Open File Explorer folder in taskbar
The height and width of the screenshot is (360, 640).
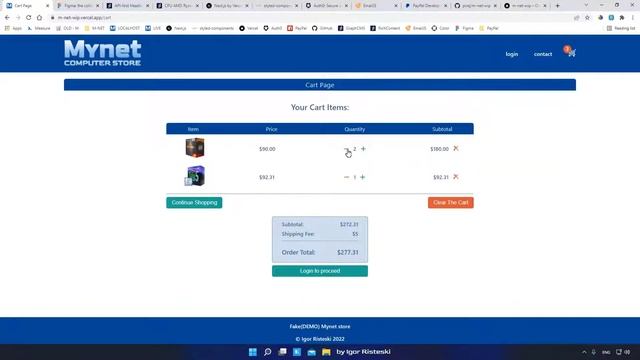[326, 352]
